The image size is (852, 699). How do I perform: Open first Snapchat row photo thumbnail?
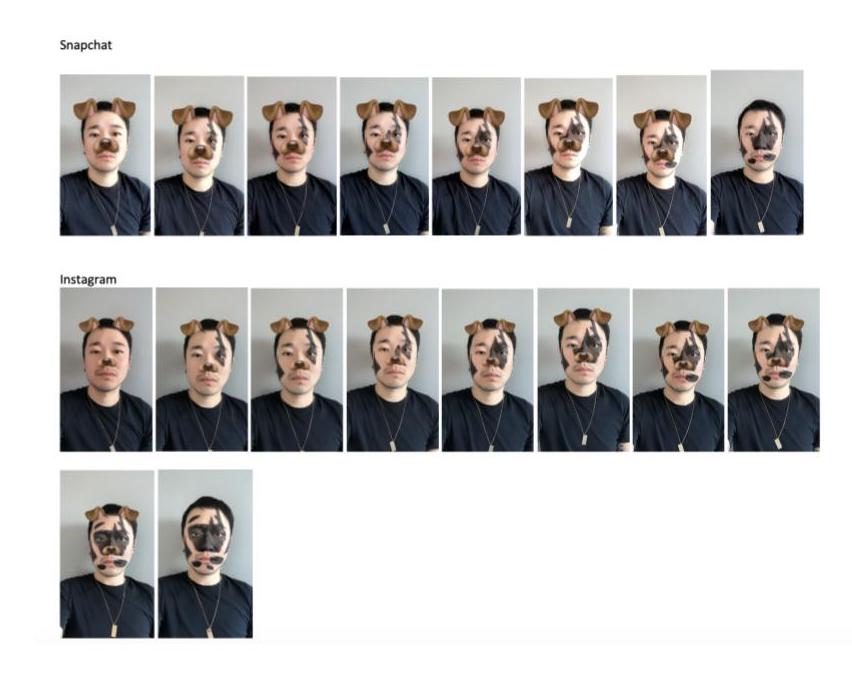click(x=105, y=155)
